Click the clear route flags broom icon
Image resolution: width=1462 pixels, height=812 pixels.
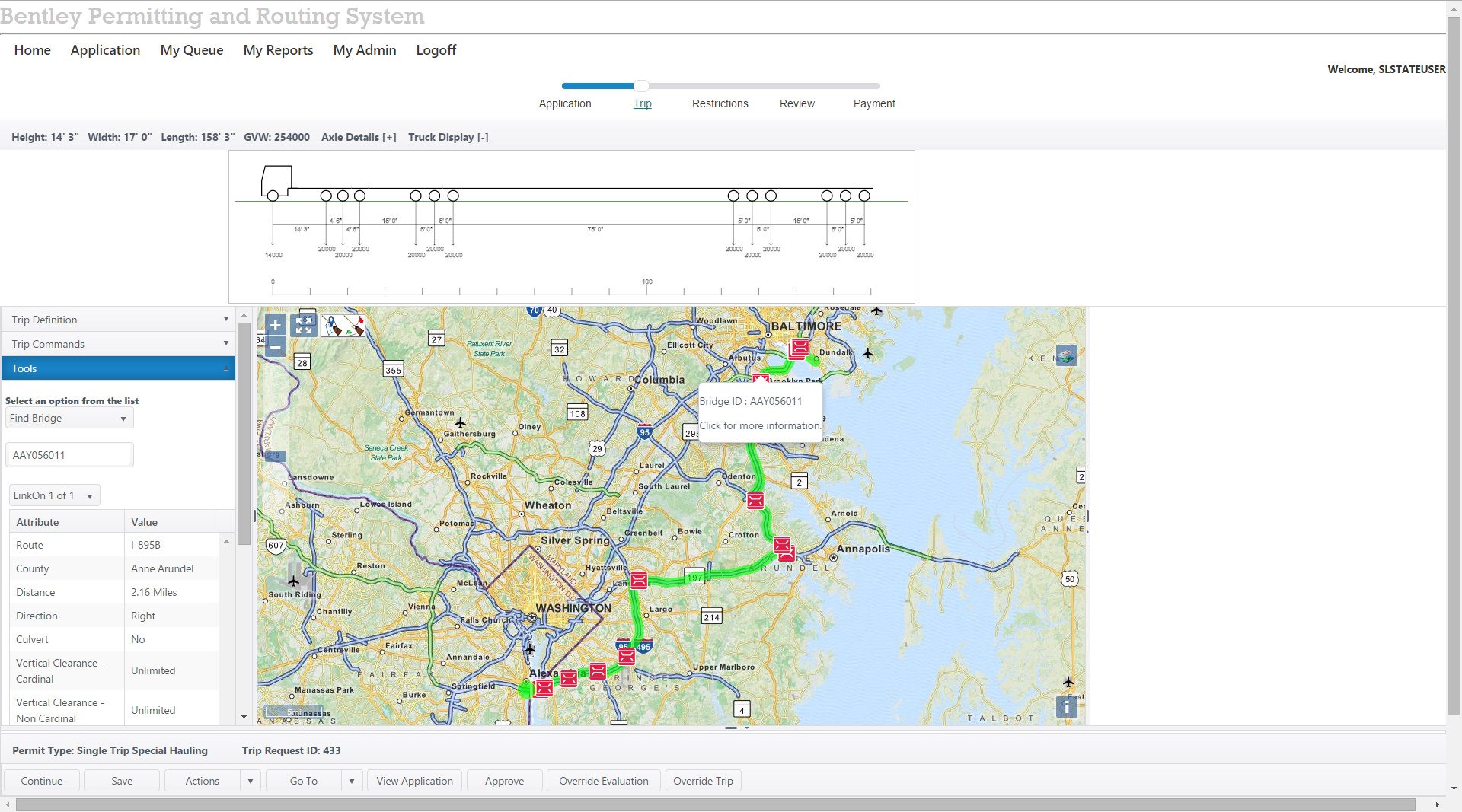tap(354, 326)
